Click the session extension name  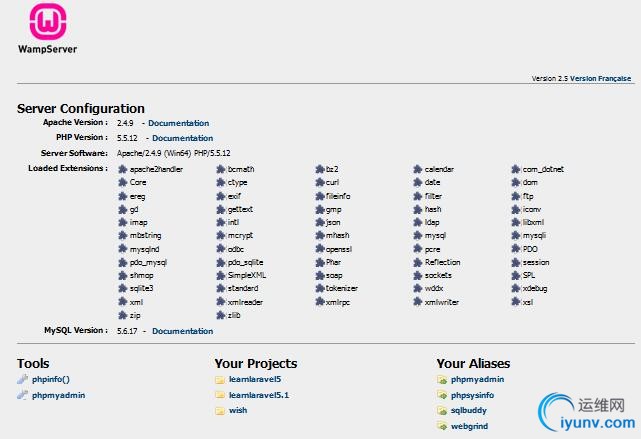[x=536, y=262]
